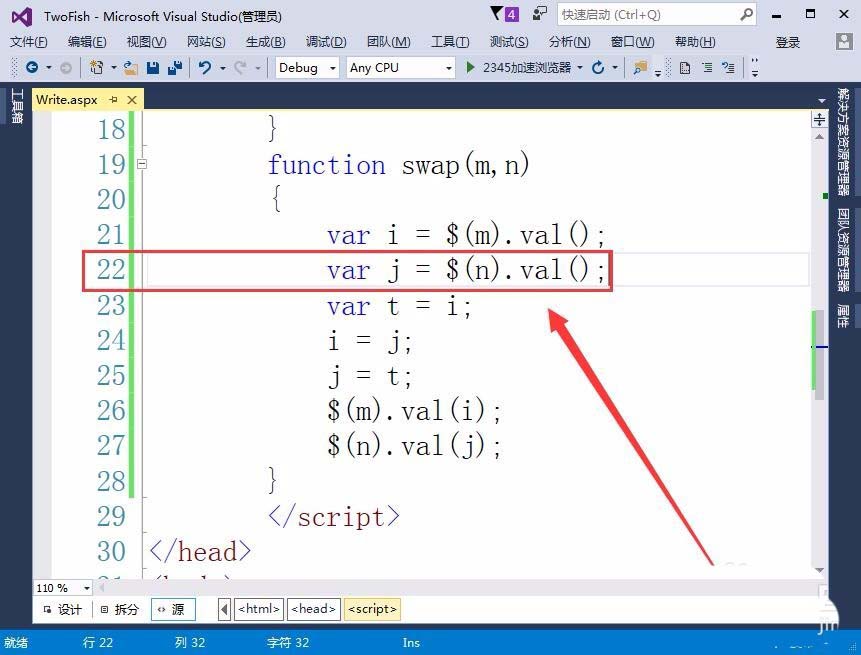Click the Navigate Backward arrow icon
This screenshot has width=861, height=655.
pyautogui.click(x=31, y=67)
